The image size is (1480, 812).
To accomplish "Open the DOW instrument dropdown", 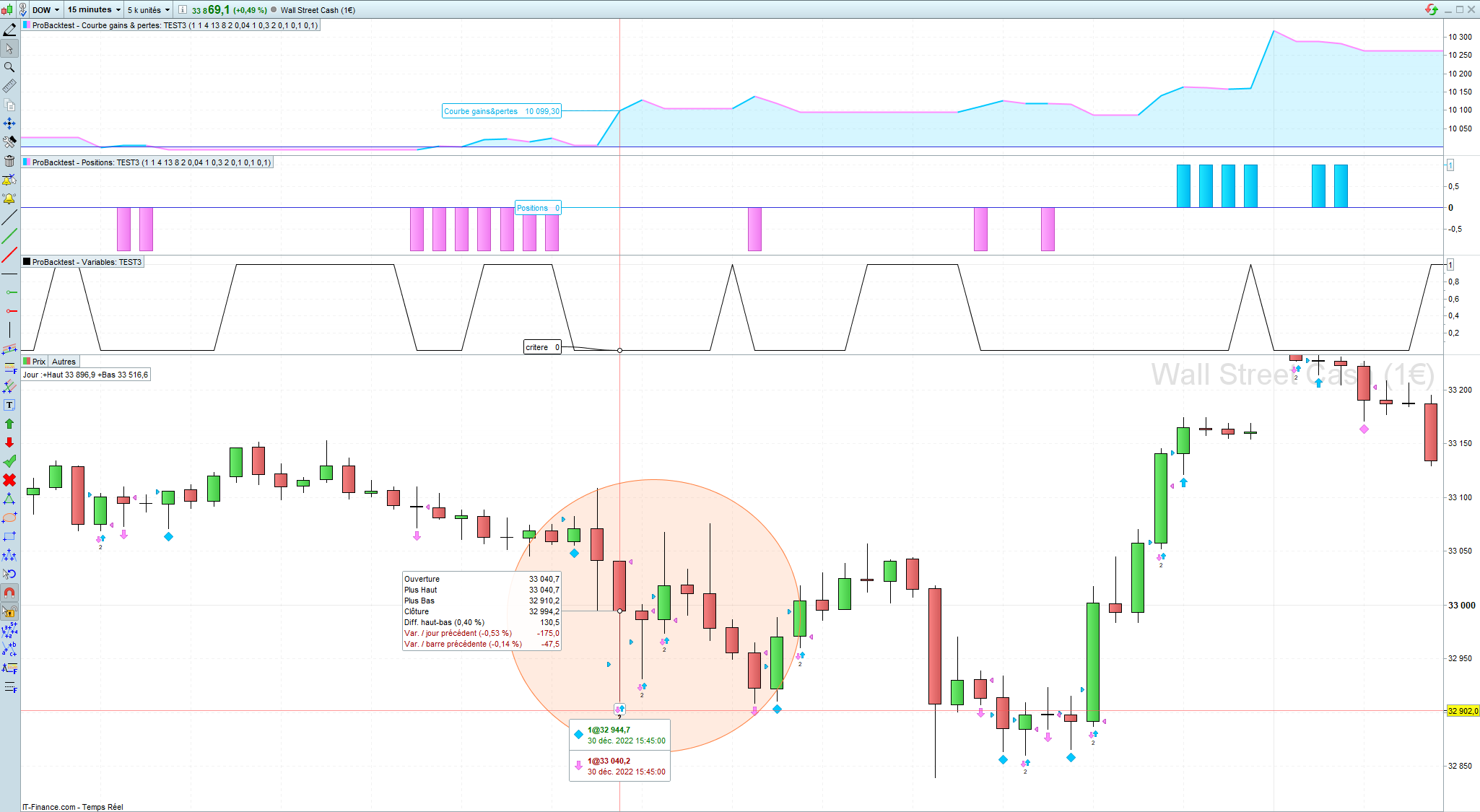I will [x=46, y=9].
